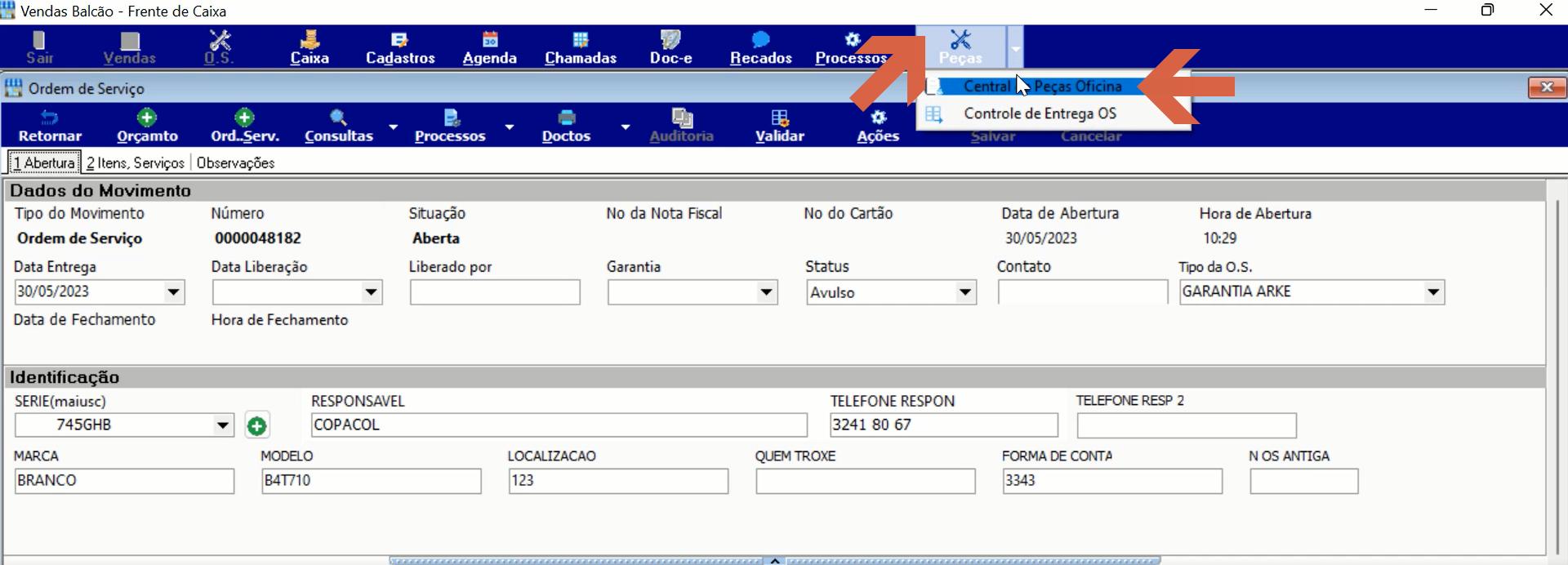This screenshot has width=1568, height=565.
Task: Click the QUEM TROXE input field
Action: pyautogui.click(x=866, y=480)
